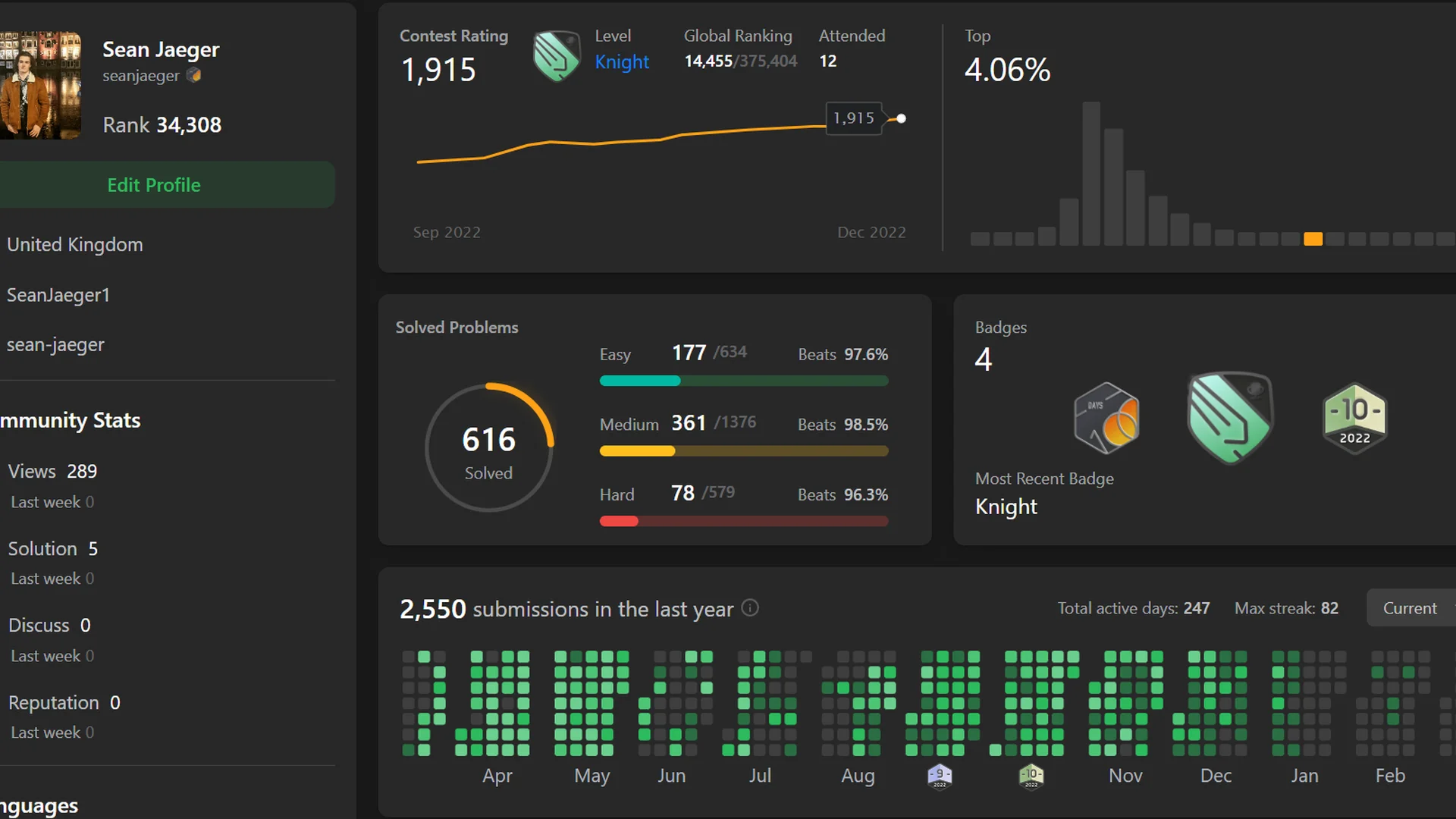Click the 1,915 rating point on the graph
Viewport: 1456px width, 819px height.
pyautogui.click(x=900, y=118)
